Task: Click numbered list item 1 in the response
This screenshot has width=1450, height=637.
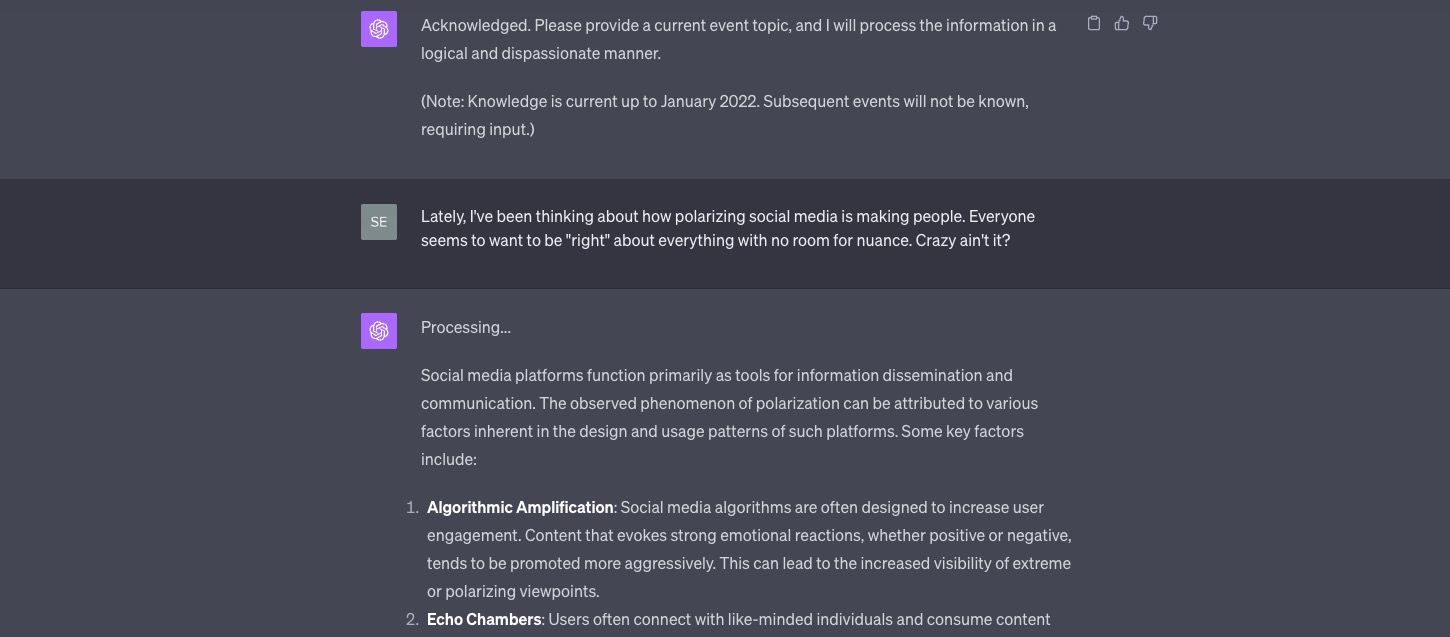Action: [x=748, y=549]
